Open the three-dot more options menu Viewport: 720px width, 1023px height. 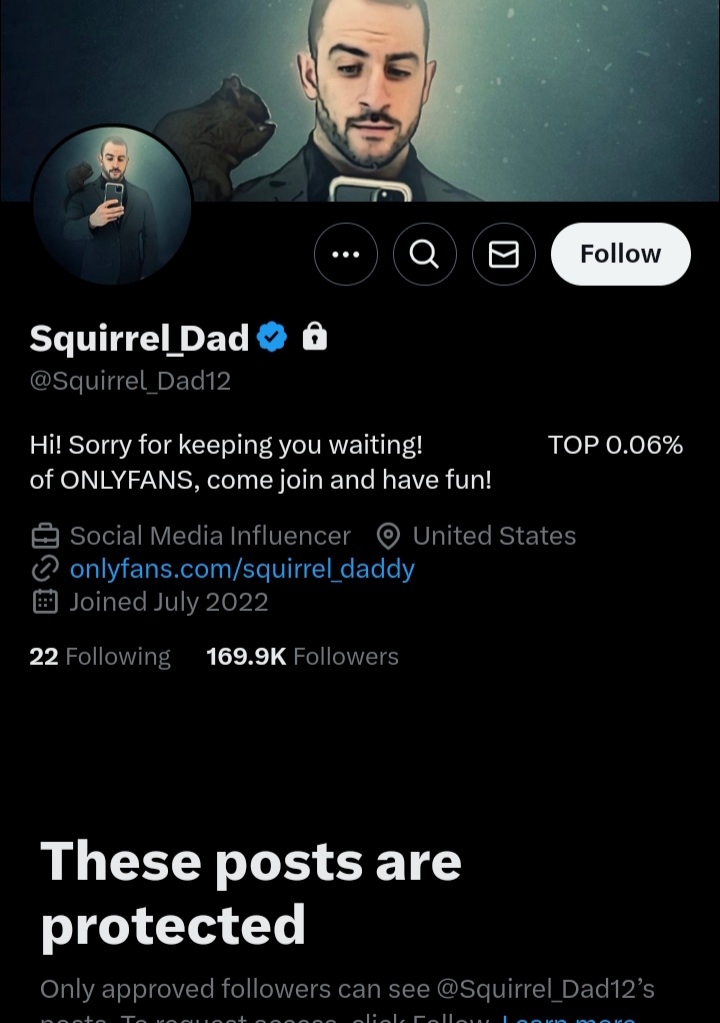tap(346, 255)
